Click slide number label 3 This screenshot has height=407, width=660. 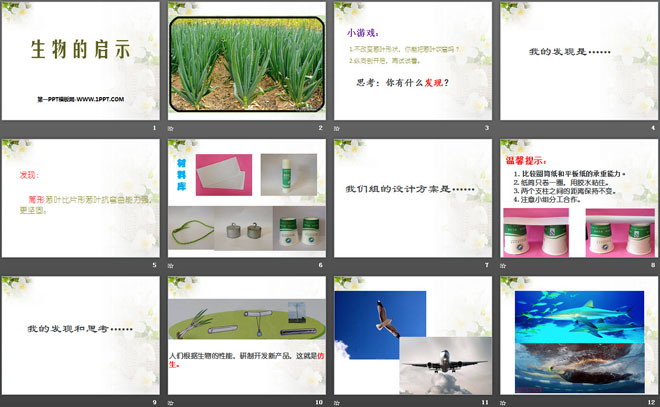[487, 128]
